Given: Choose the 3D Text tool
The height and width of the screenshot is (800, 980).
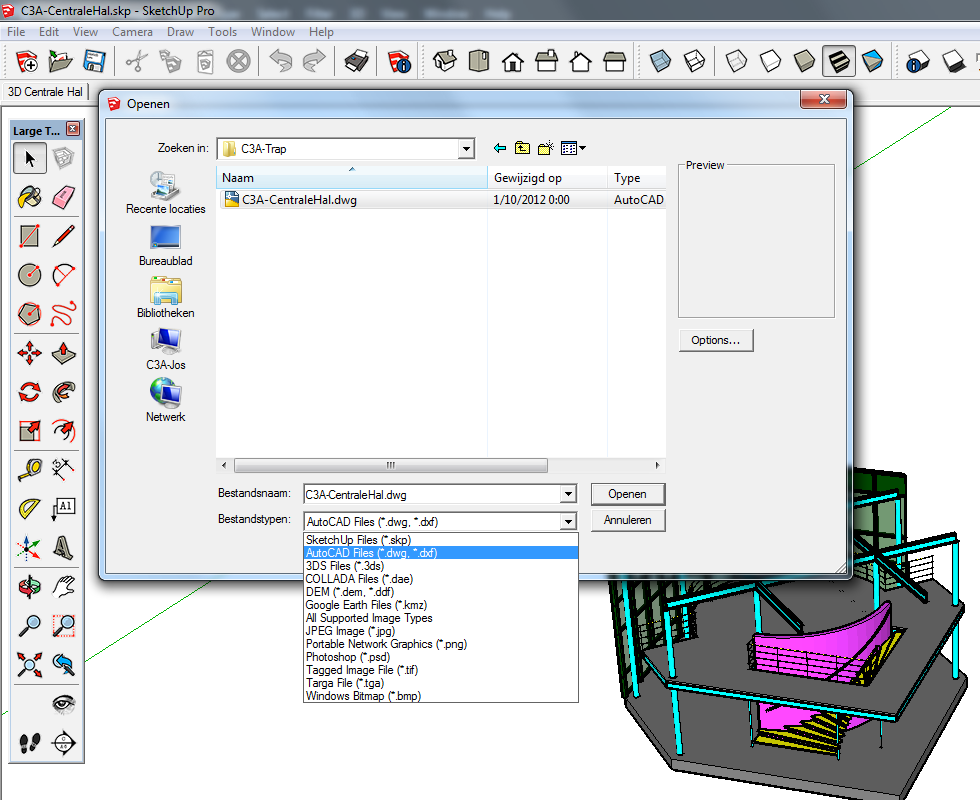Looking at the screenshot, I should [x=63, y=548].
